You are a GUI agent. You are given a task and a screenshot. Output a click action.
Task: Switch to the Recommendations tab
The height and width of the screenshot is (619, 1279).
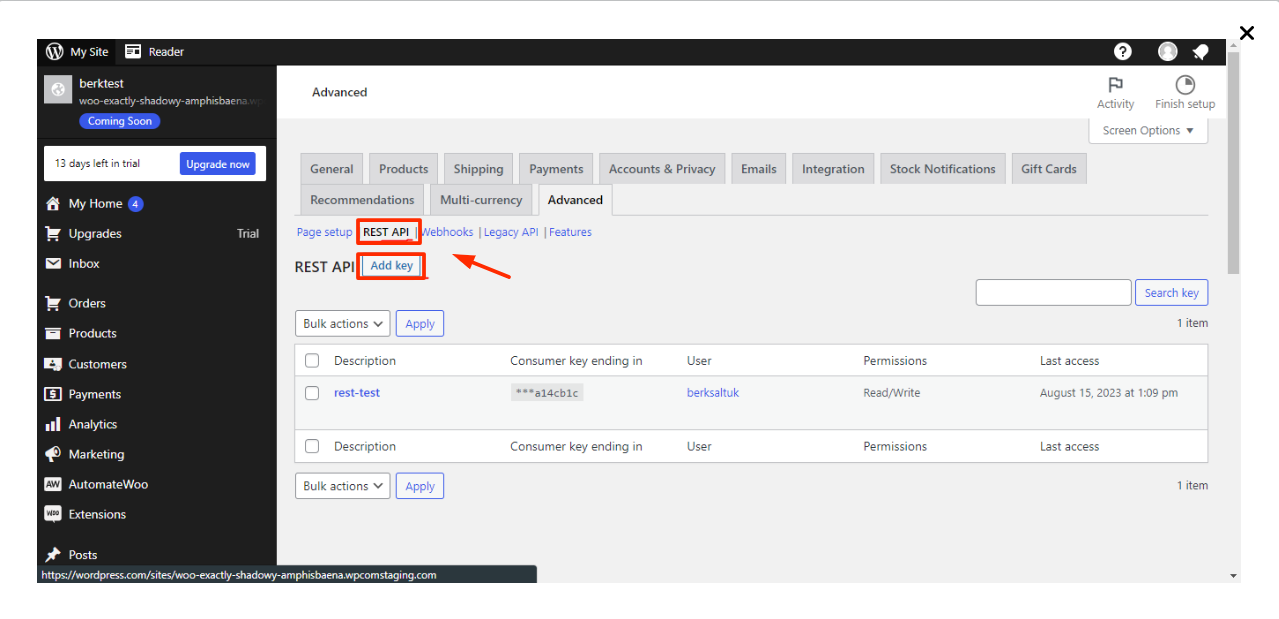point(362,200)
